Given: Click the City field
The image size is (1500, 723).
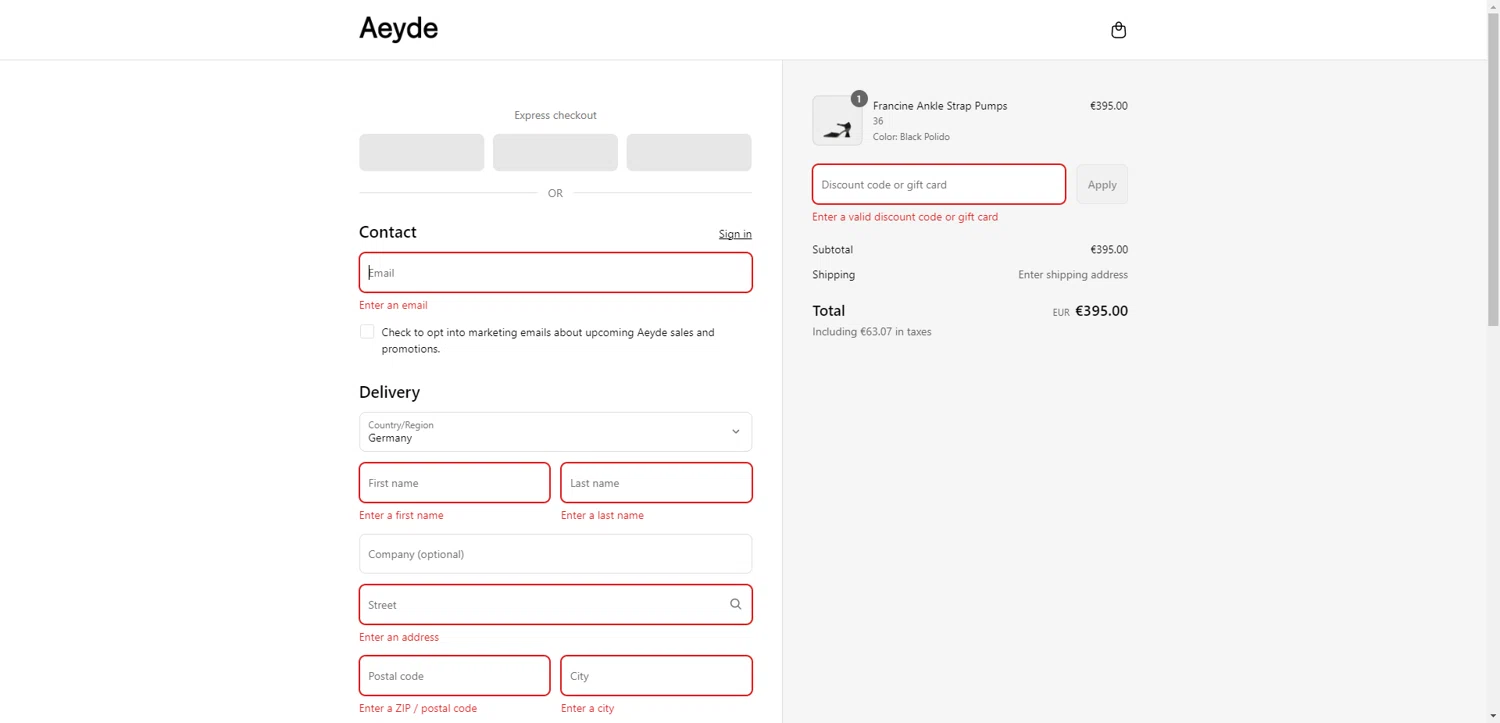Looking at the screenshot, I should pyautogui.click(x=656, y=676).
